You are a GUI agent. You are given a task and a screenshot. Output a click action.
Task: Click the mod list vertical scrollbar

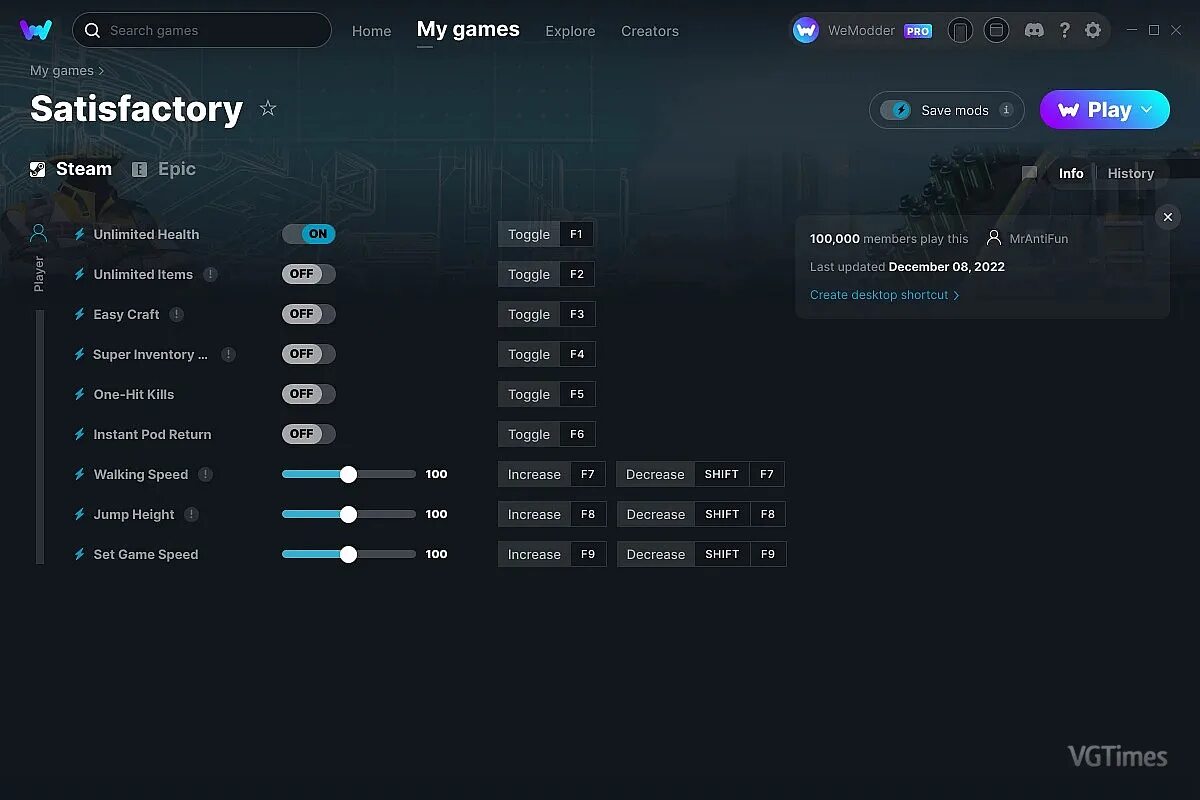[x=40, y=437]
